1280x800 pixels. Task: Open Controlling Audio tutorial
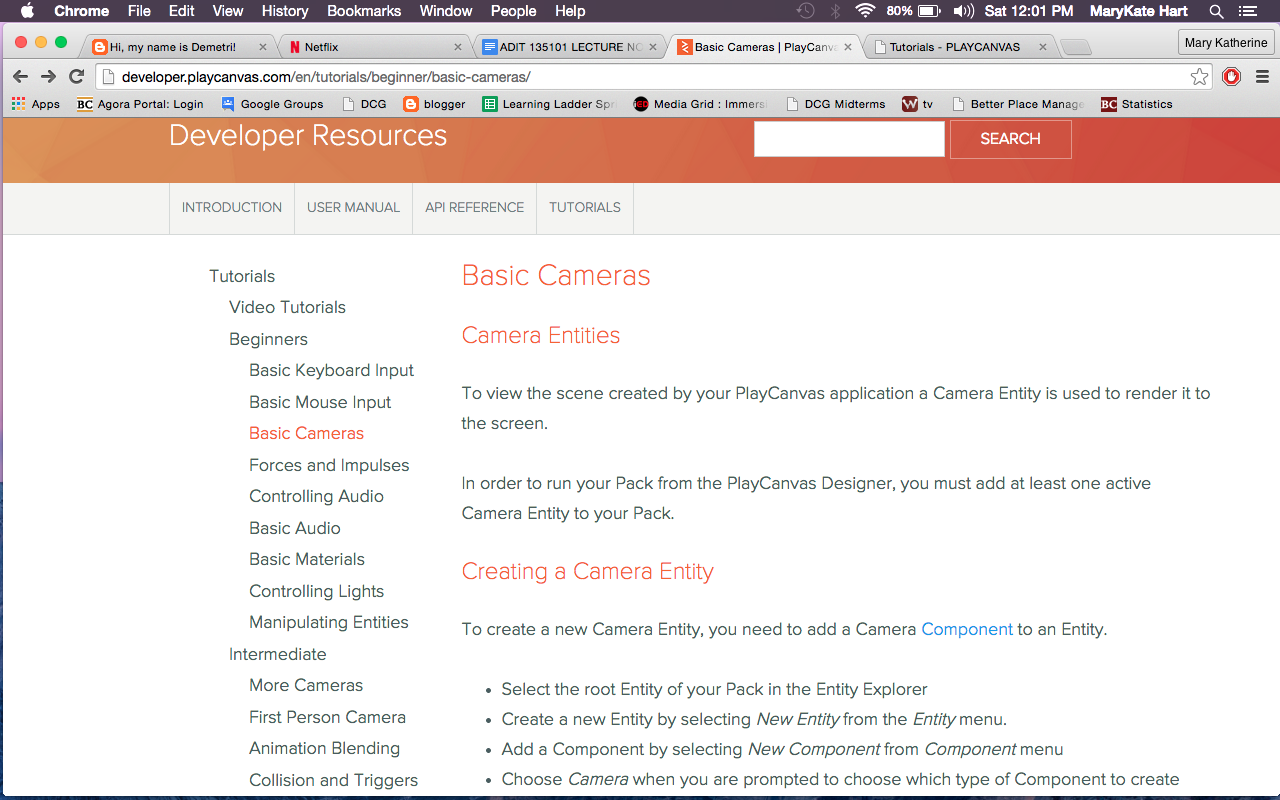[x=316, y=496]
